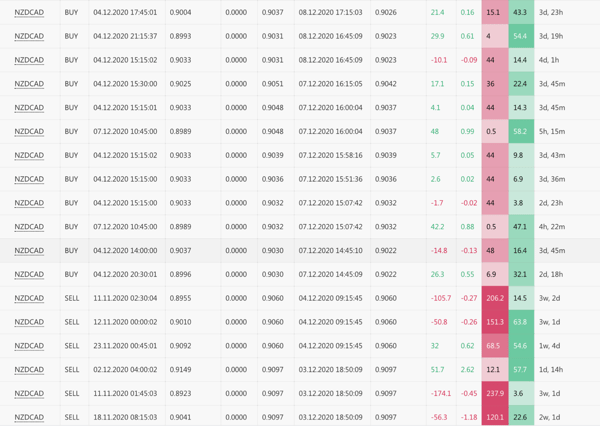The height and width of the screenshot is (429, 600).
Task: Select NZDCAD link in the 04.12.2020 14:00:00 row
Action: coord(29,251)
